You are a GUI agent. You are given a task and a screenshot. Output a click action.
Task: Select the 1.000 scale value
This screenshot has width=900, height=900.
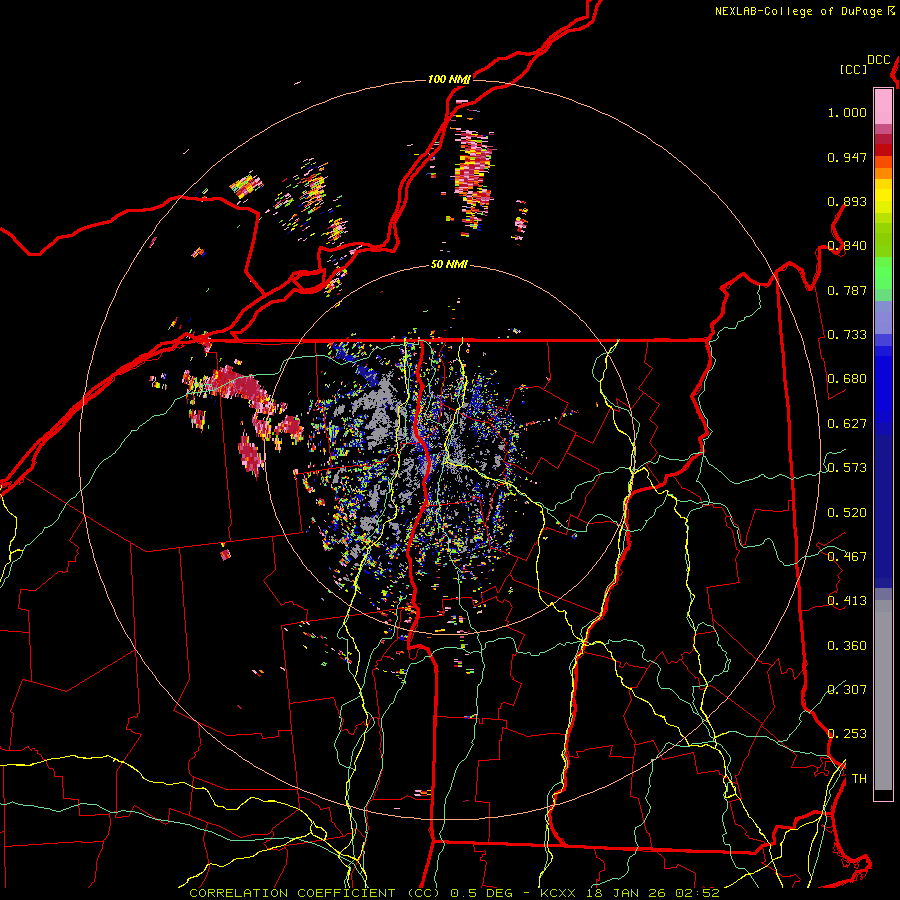pyautogui.click(x=847, y=113)
